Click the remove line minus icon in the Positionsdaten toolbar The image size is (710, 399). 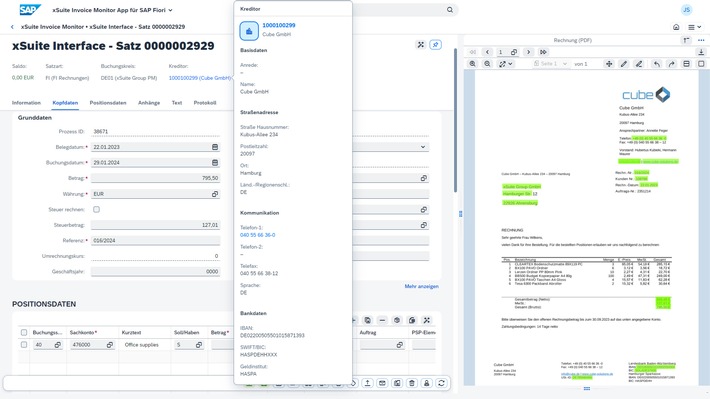tap(382, 320)
